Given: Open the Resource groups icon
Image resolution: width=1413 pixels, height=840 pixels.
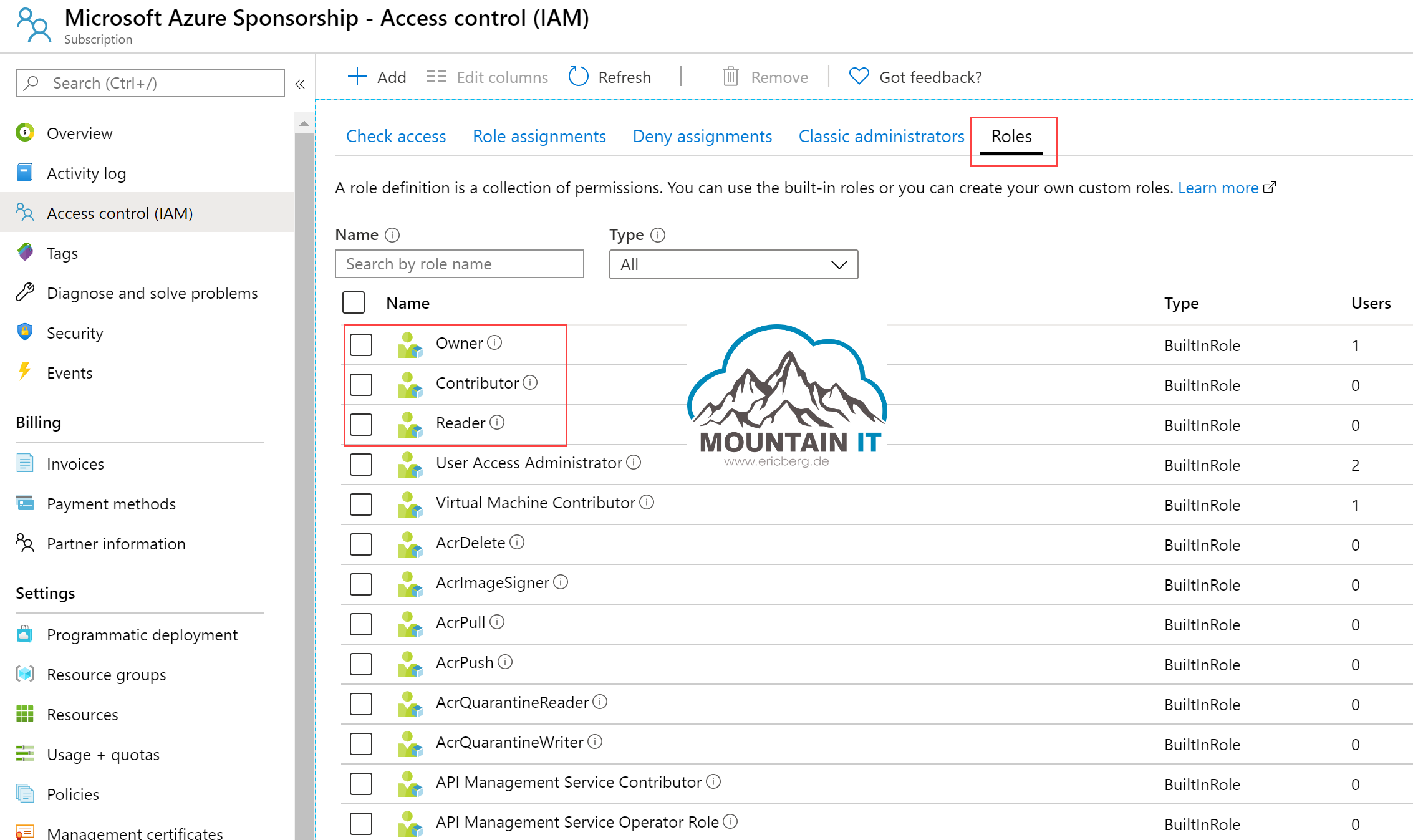Looking at the screenshot, I should (24, 674).
